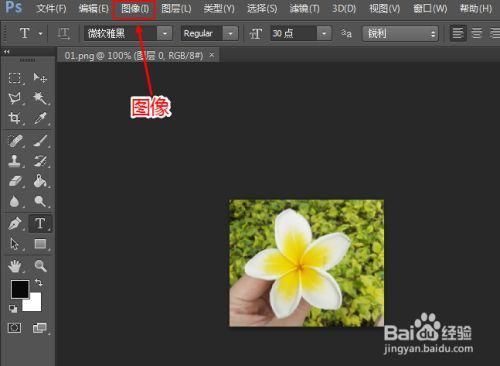
Task: Open the 类型(Y) menu
Action: [x=219, y=8]
